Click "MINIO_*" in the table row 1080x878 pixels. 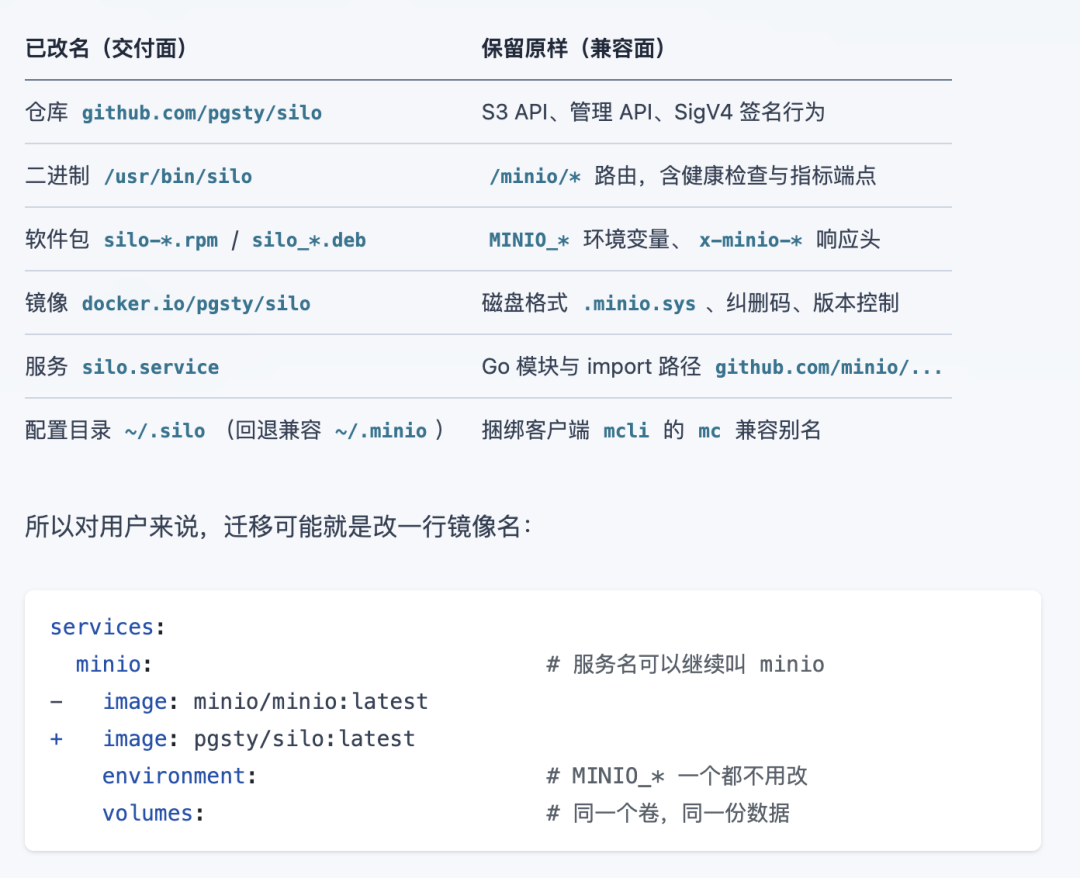click(529, 240)
